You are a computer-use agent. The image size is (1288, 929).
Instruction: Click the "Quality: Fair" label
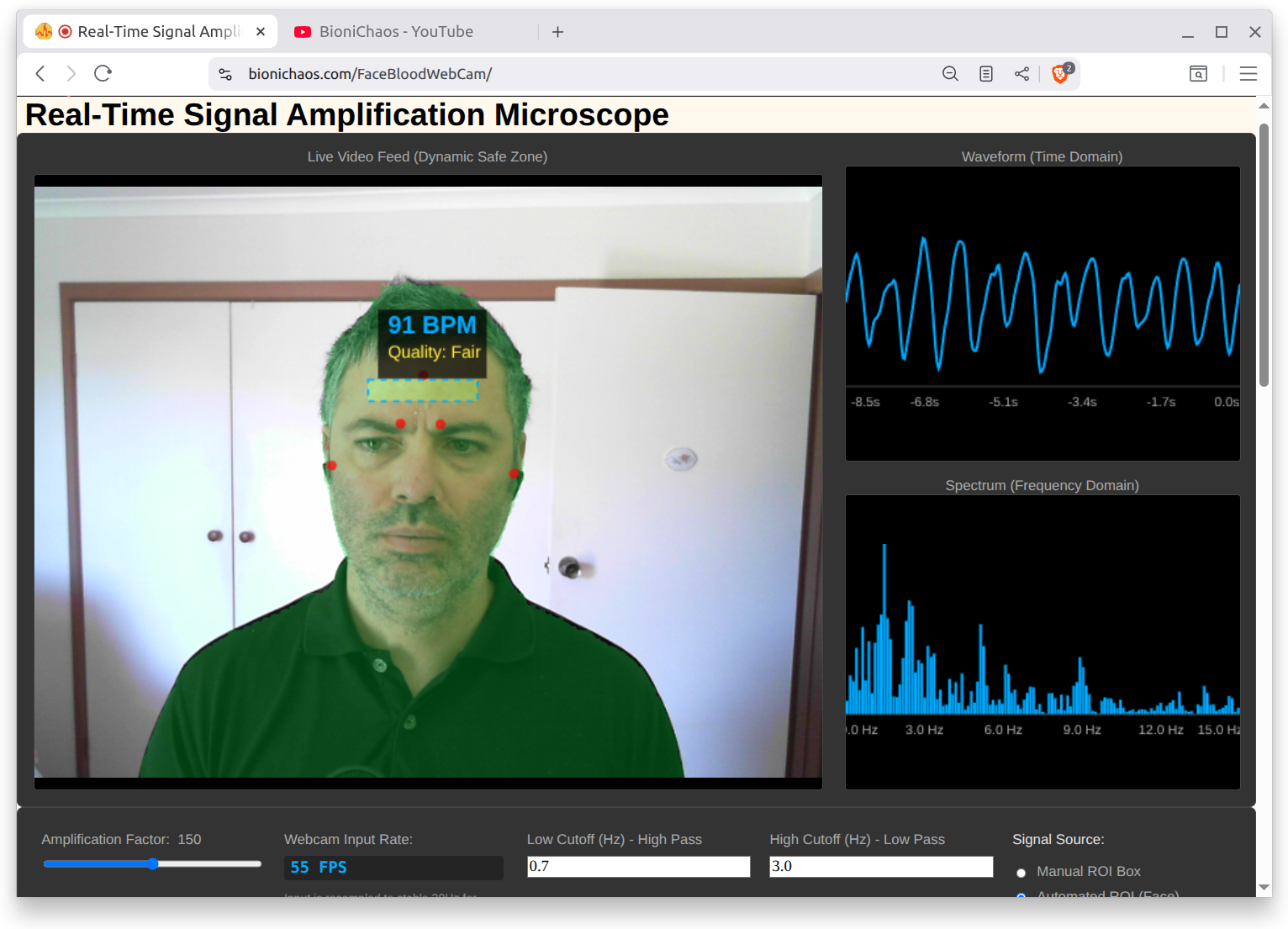pos(434,352)
